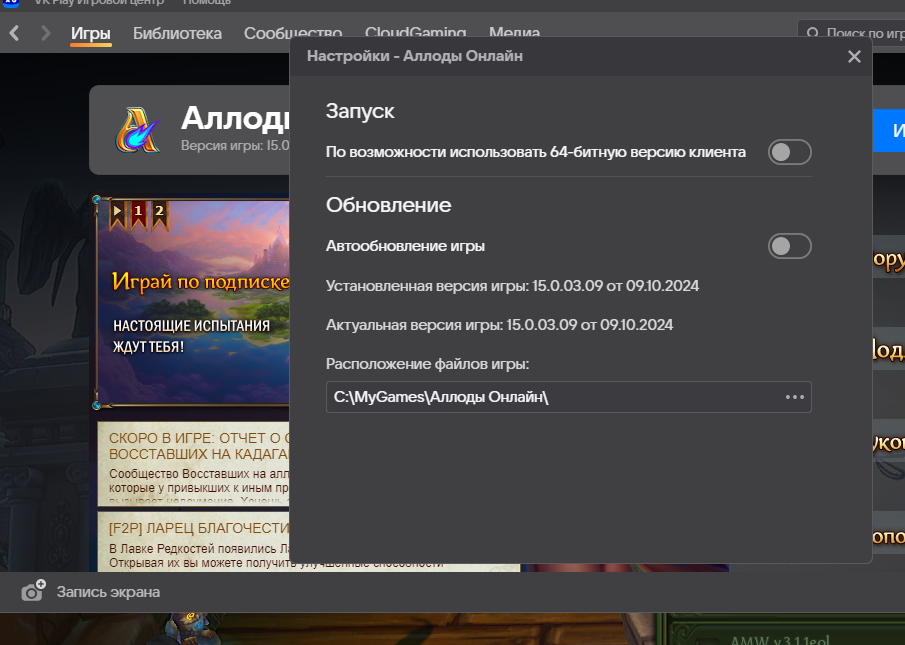Click the screen recording camera icon
Image resolution: width=905 pixels, height=645 pixels.
coord(33,591)
